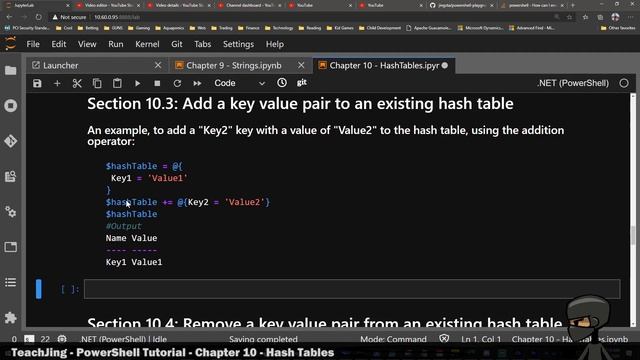Open the Property Inspector gears sidebar icon
Viewport: 640px width, 360px height.
pos(11,211)
